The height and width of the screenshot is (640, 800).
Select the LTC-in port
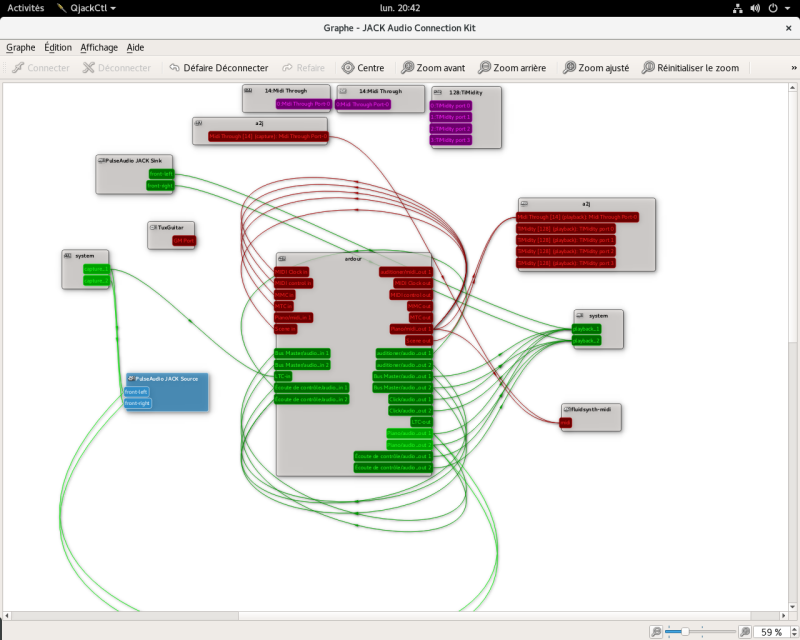pos(283,376)
